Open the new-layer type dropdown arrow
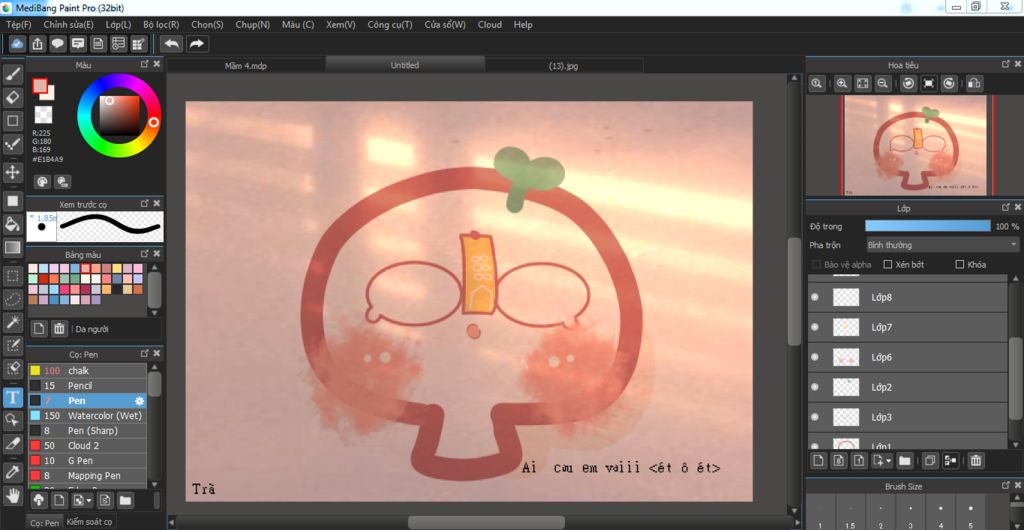The height and width of the screenshot is (530, 1024). 889,461
